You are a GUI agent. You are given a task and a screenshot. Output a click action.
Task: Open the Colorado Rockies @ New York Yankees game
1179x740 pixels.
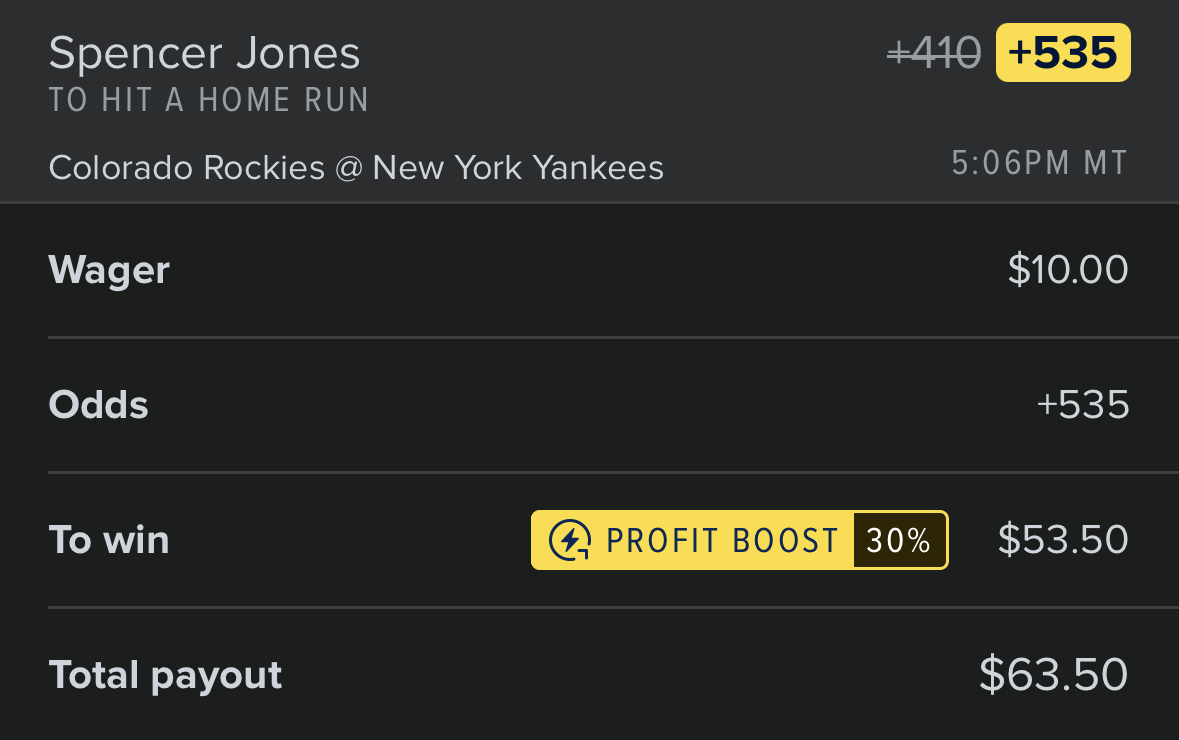tap(356, 168)
